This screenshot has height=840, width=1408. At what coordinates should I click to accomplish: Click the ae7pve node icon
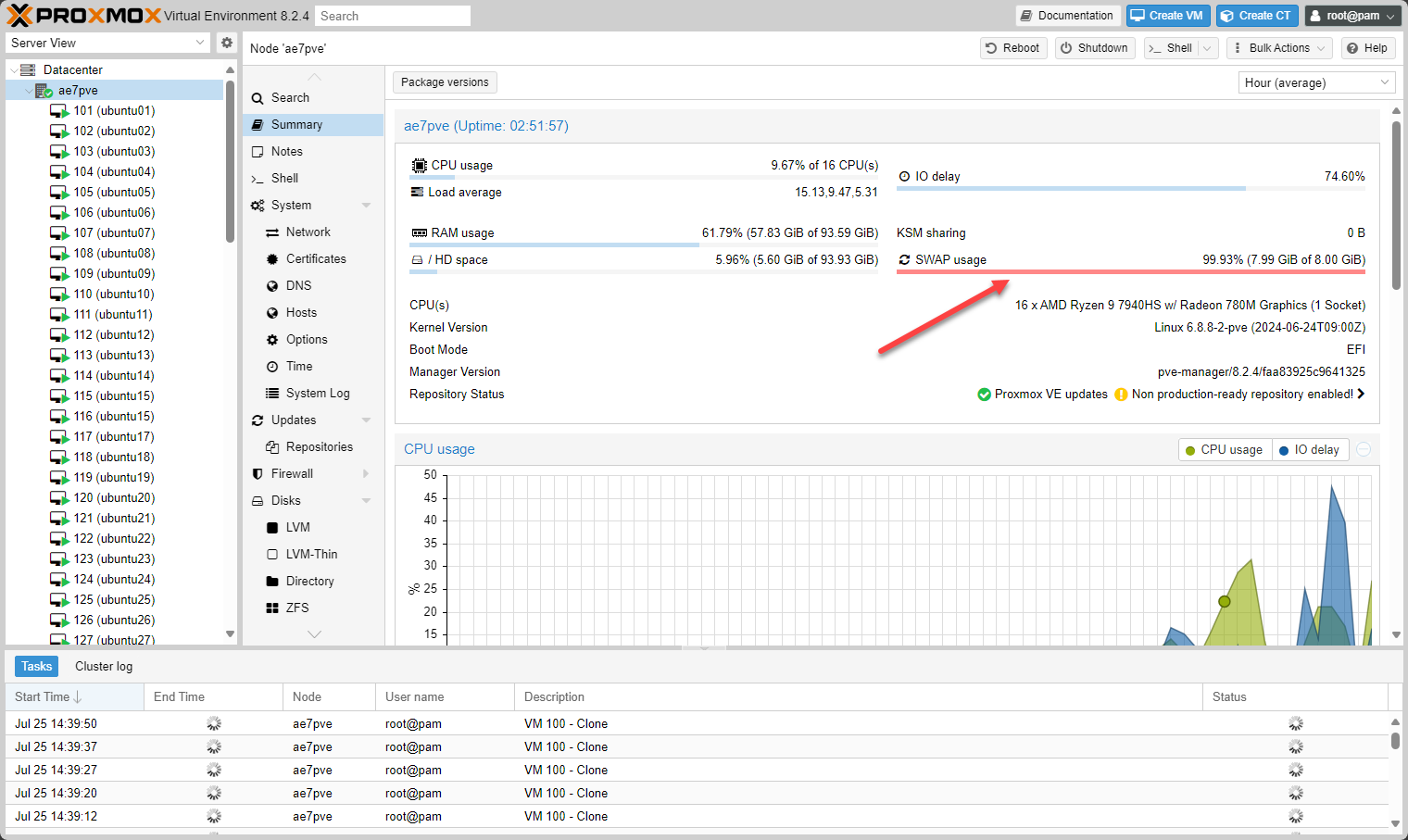[x=44, y=91]
